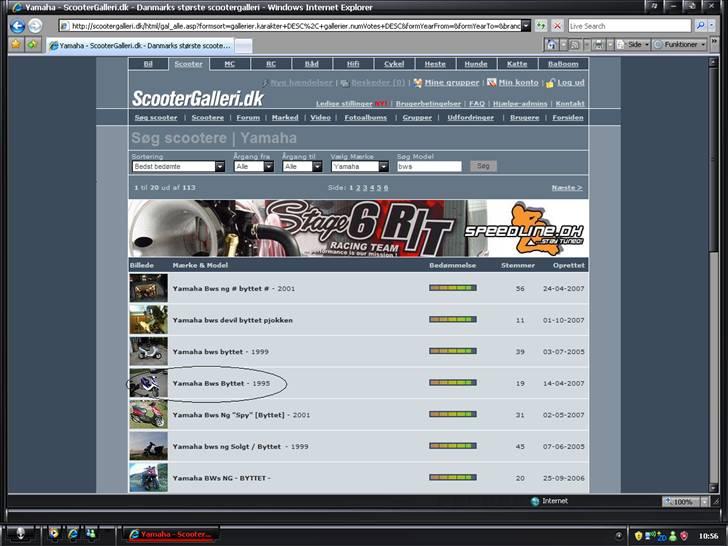Click the Søg search button
728x546 pixels.
click(x=483, y=166)
